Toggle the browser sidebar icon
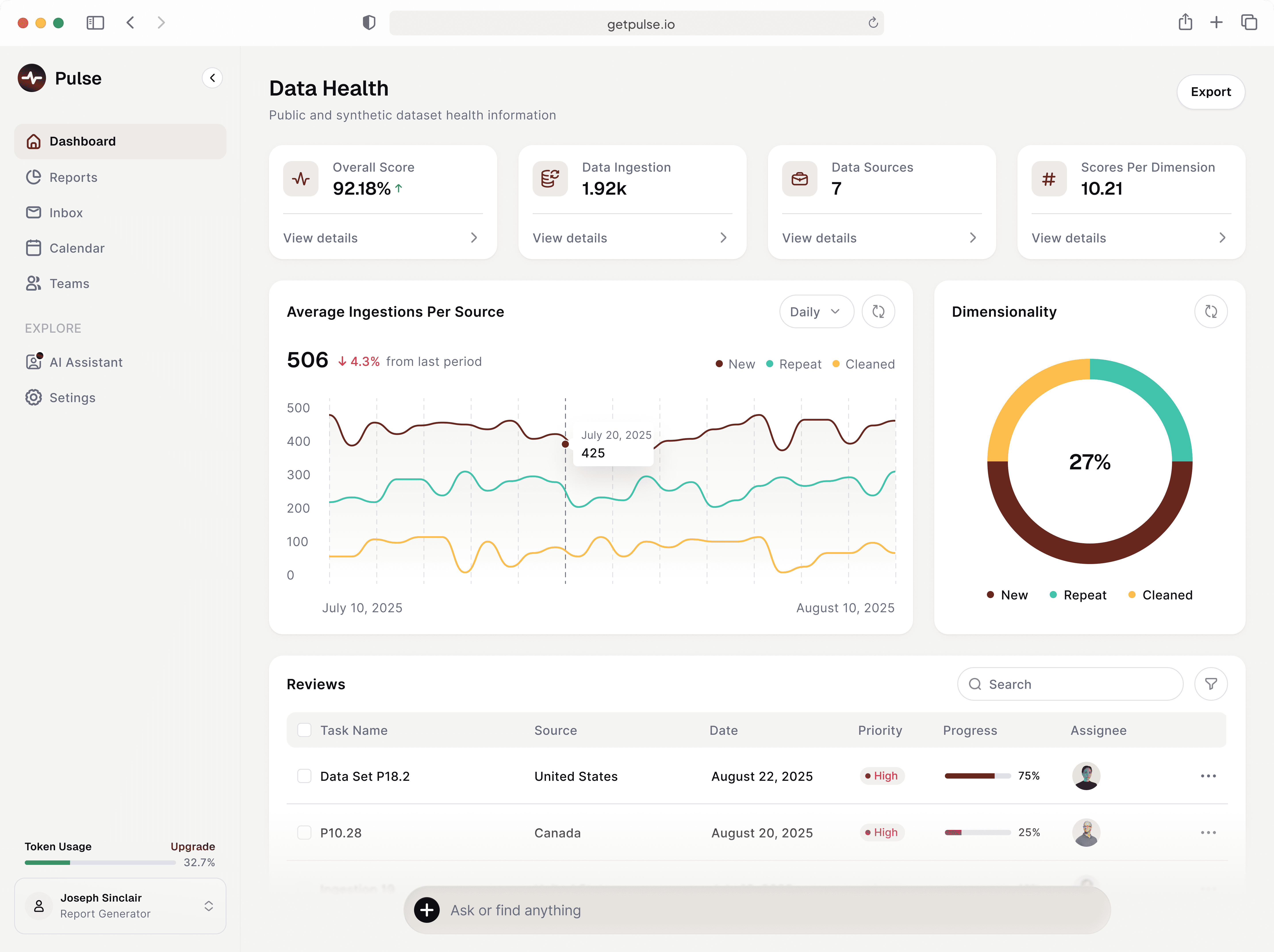This screenshot has height=952, width=1274. (95, 23)
